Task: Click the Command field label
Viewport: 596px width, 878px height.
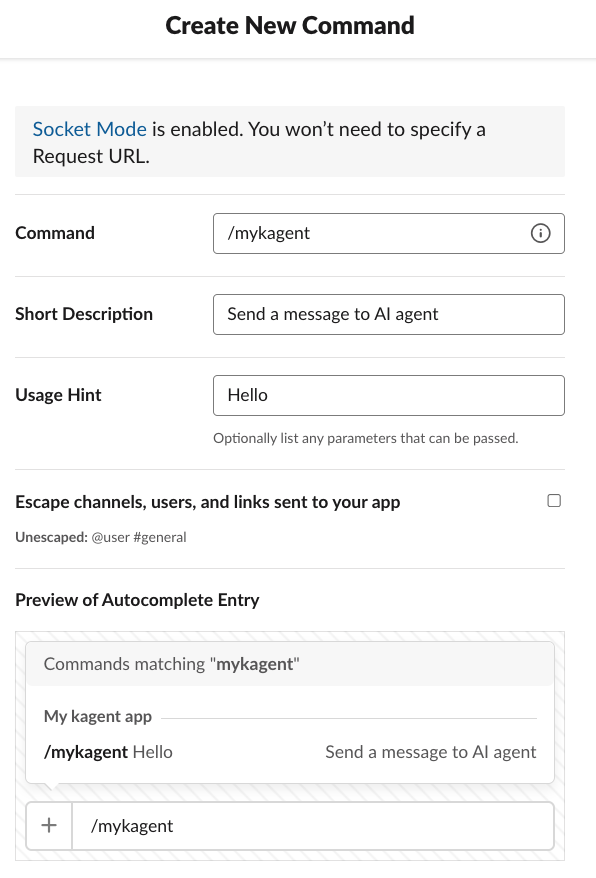Action: (55, 233)
